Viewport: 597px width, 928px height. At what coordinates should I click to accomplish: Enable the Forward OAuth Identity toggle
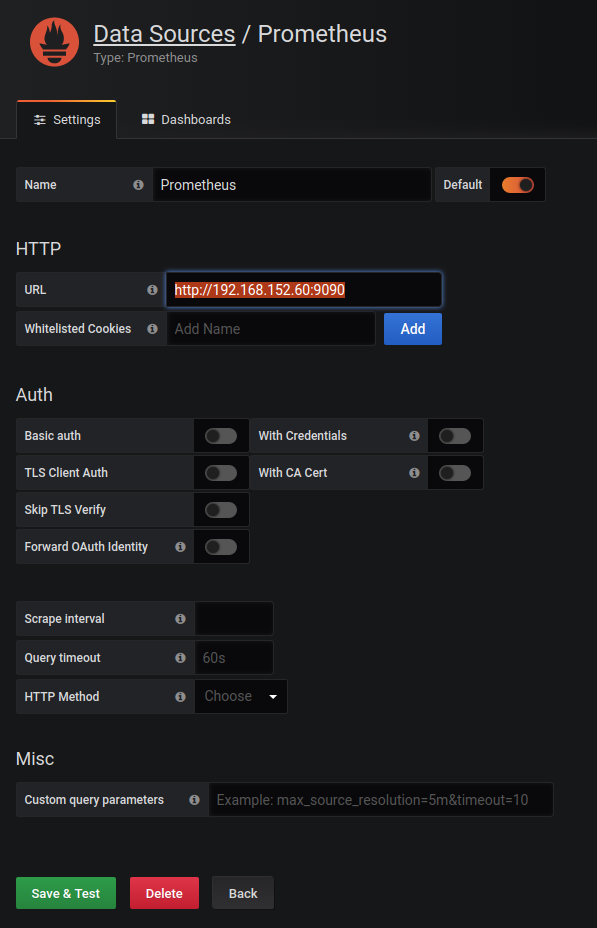pos(221,547)
